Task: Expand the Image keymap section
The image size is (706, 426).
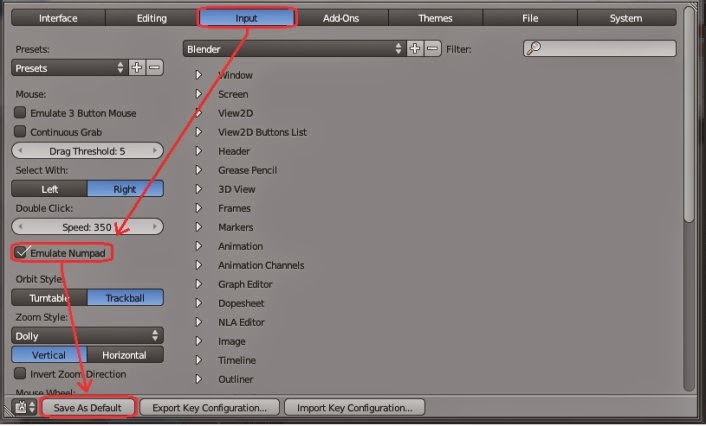Action: click(198, 341)
